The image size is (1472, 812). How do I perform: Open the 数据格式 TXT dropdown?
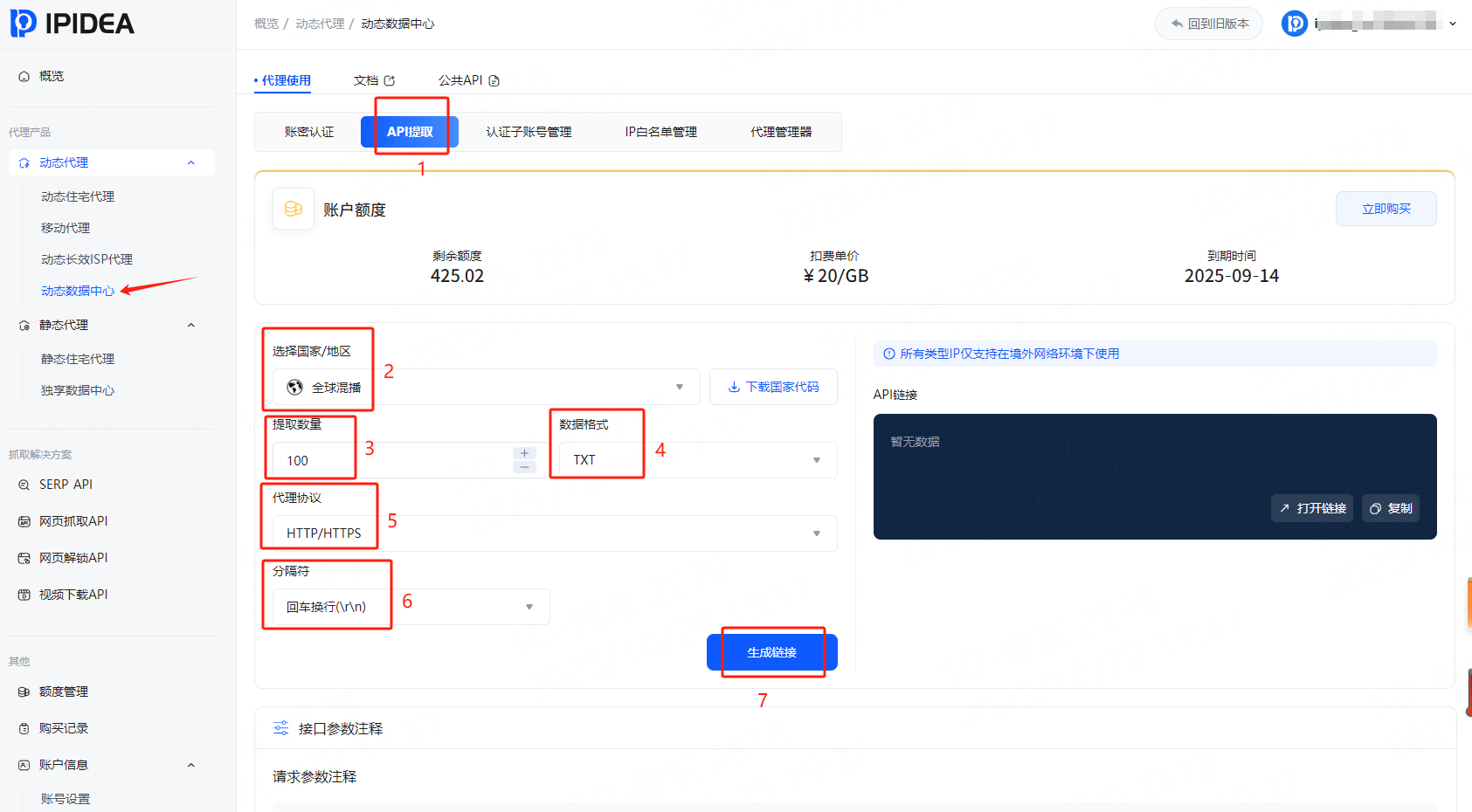point(697,460)
